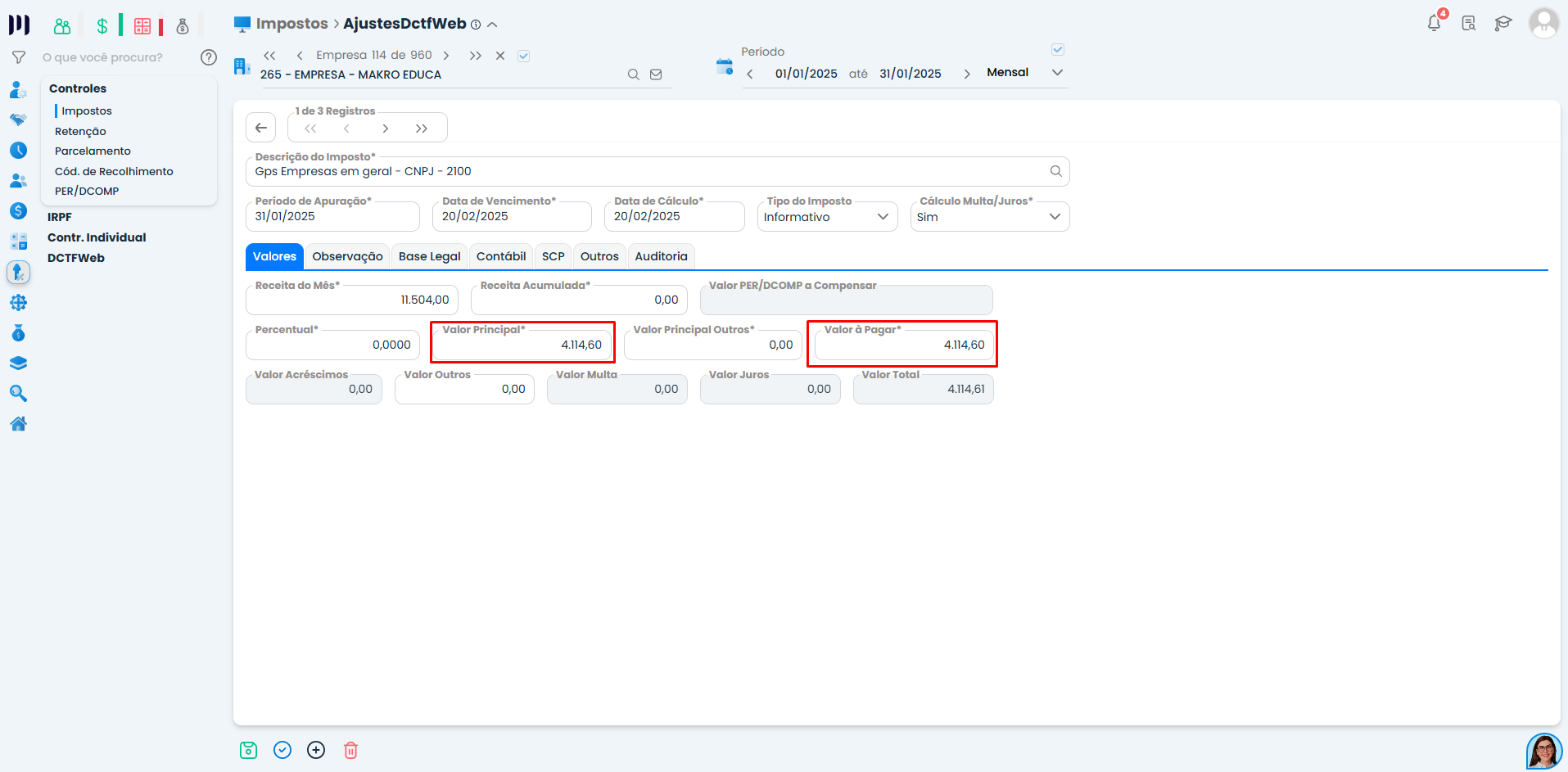The width and height of the screenshot is (1568, 772).
Task: Click the envelope icon beside company name
Action: pos(656,74)
